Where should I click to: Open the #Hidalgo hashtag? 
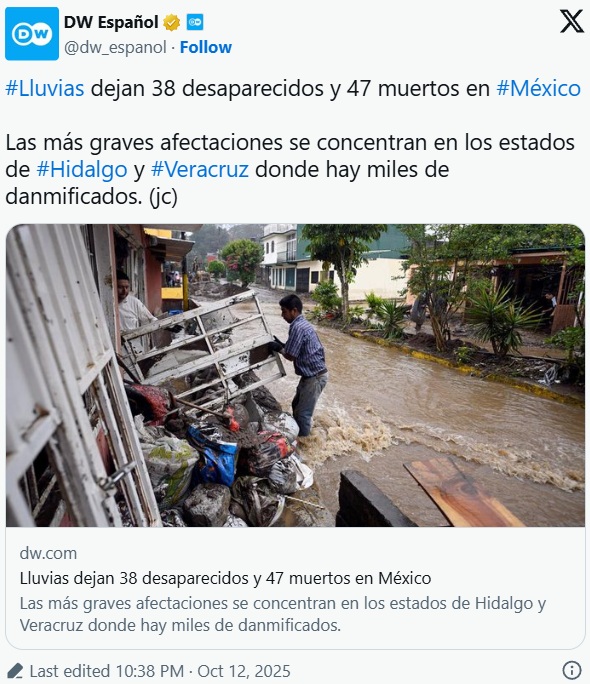82,170
